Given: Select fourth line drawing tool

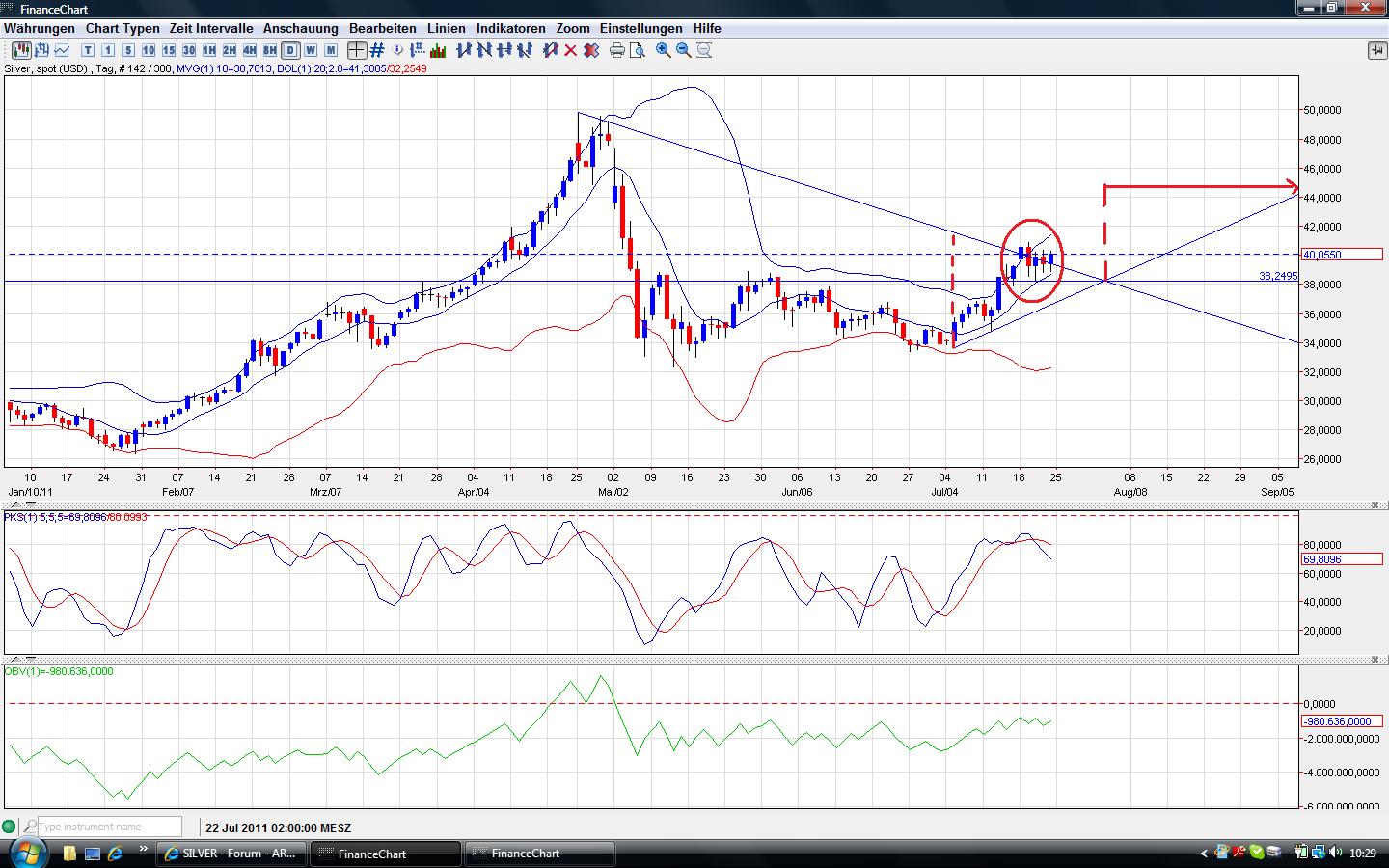Looking at the screenshot, I should 525,50.
